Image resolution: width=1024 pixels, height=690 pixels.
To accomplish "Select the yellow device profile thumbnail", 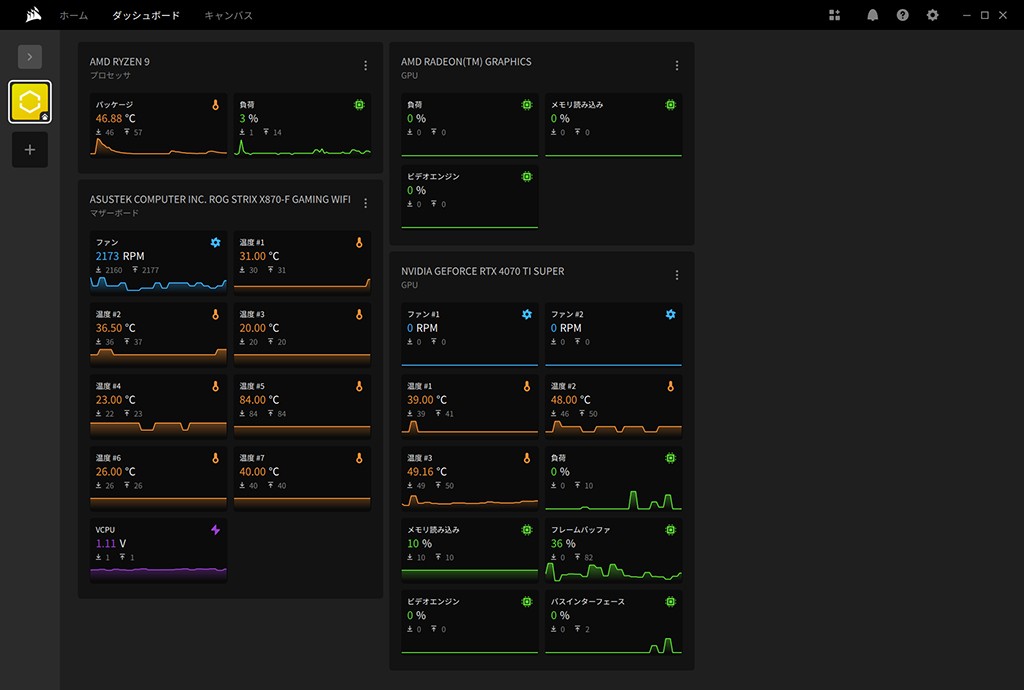I will click(x=30, y=102).
